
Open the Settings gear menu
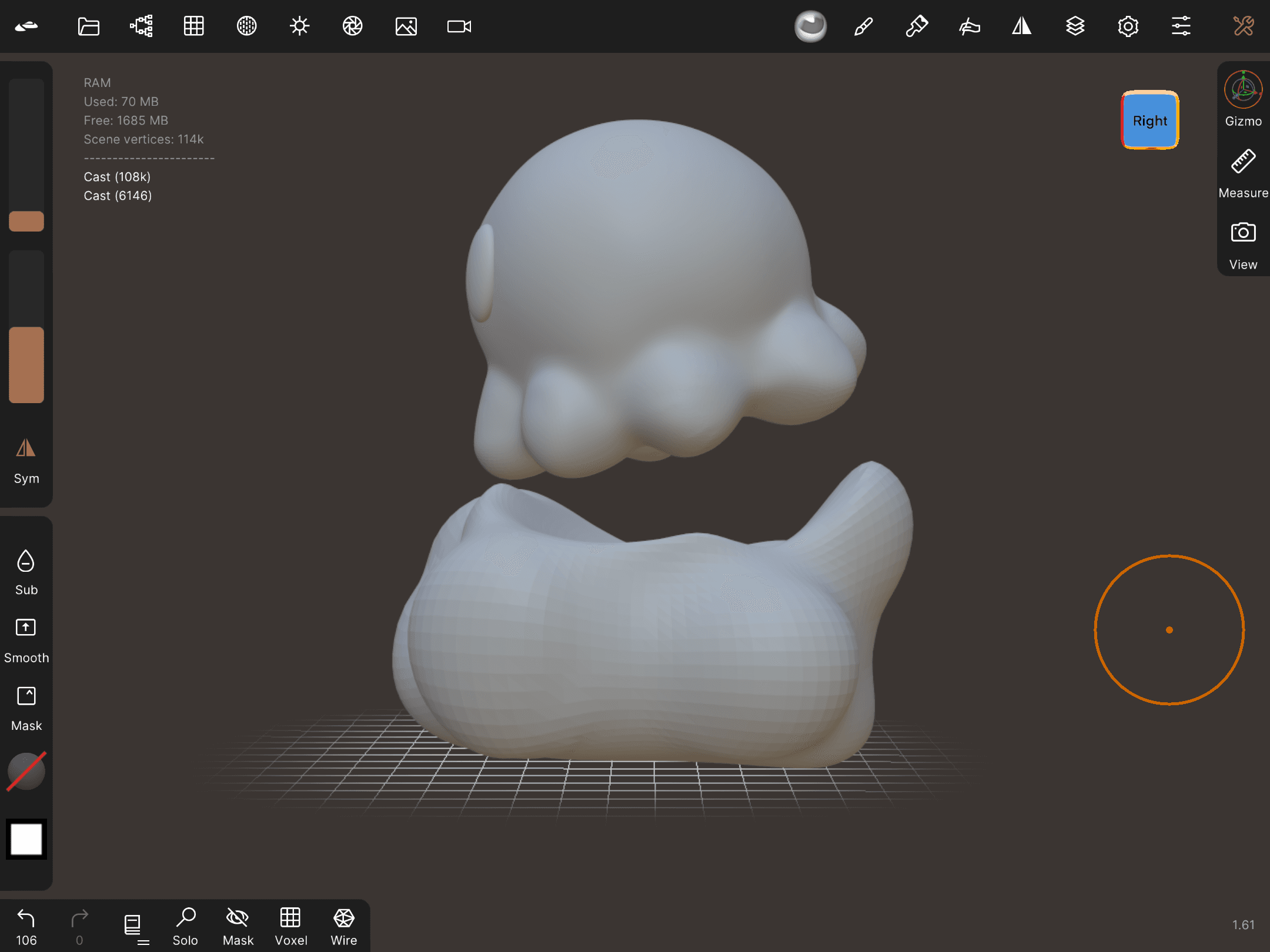pyautogui.click(x=1128, y=26)
